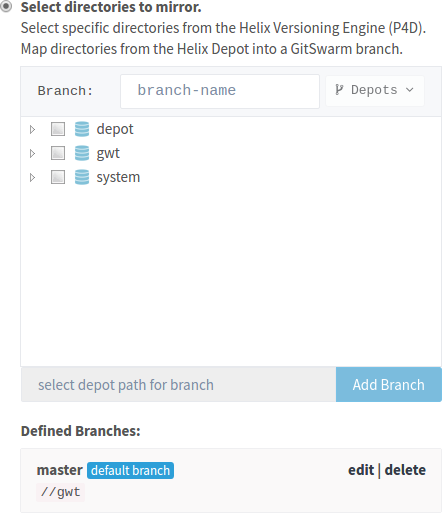
Task: Check the system checkbox
Action: coord(58,177)
